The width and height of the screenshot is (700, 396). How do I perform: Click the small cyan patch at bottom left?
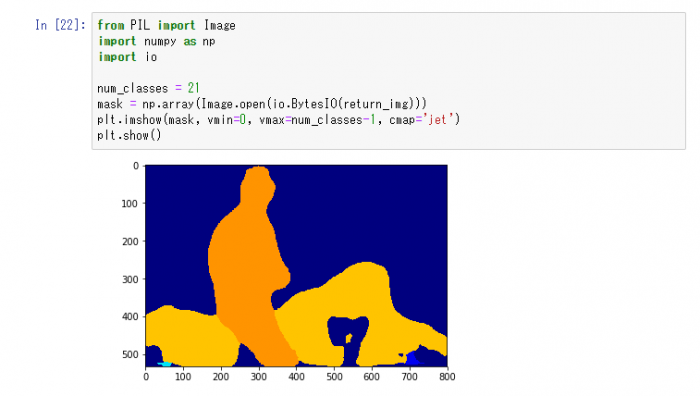tap(165, 364)
